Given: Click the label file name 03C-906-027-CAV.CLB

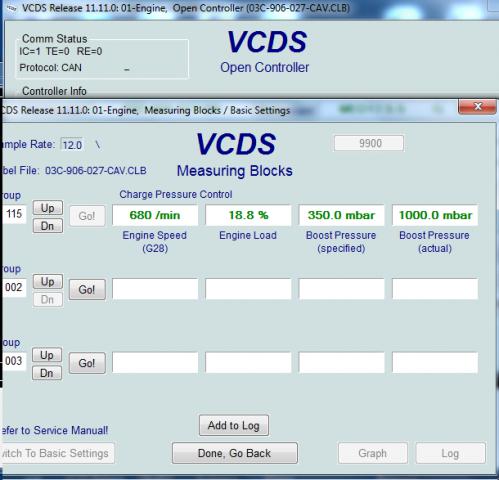Looking at the screenshot, I should [x=96, y=171].
